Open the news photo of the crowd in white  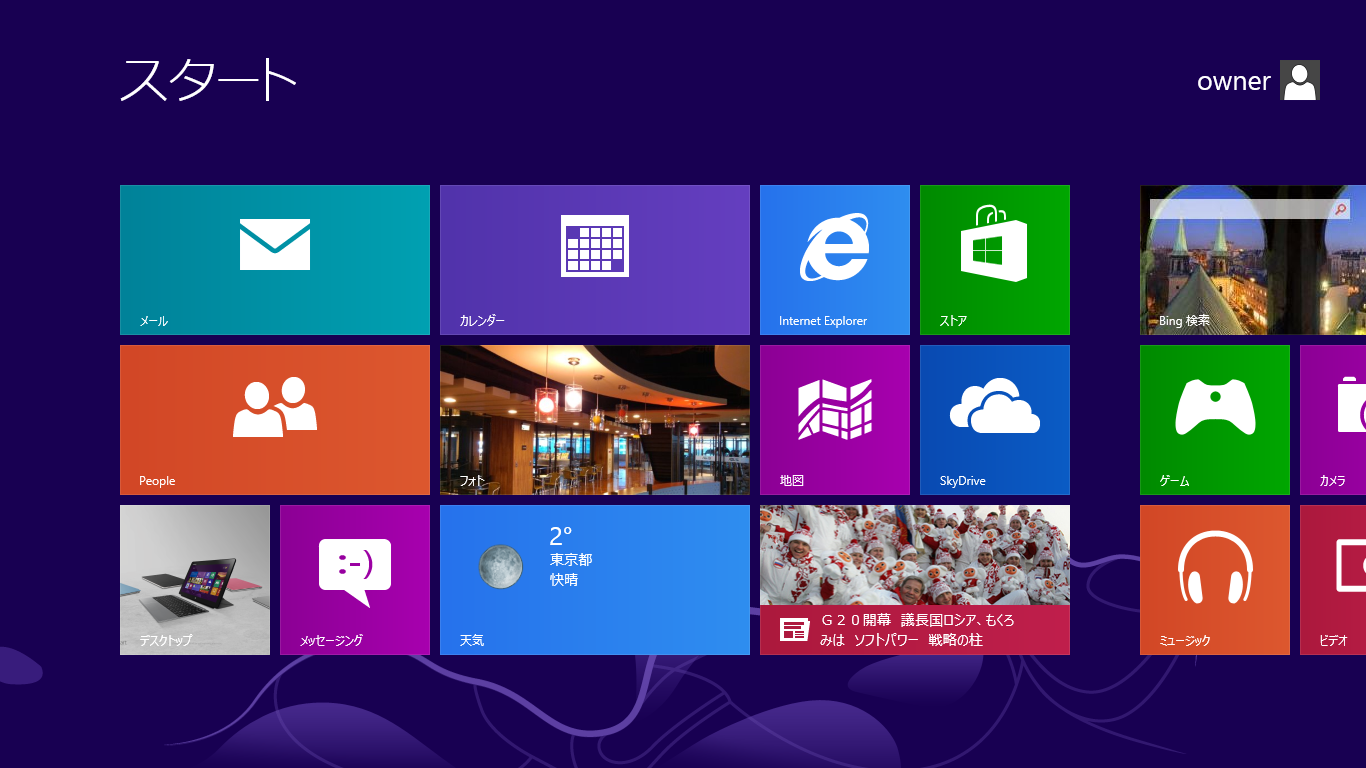915,555
